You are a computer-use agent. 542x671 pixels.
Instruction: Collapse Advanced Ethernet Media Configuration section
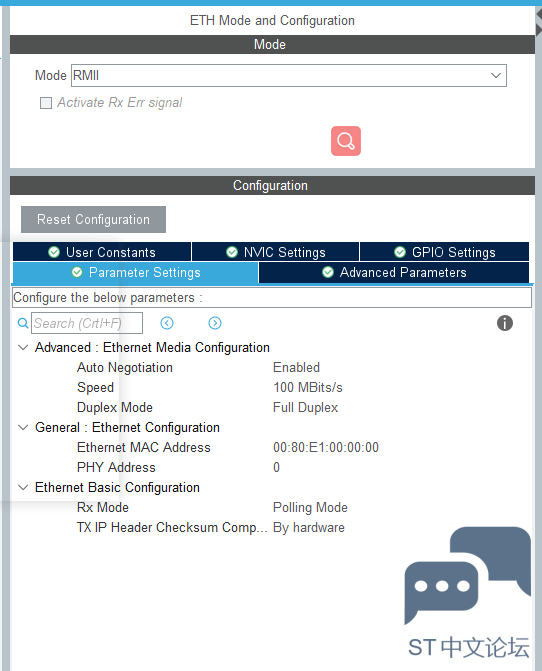click(x=23, y=347)
